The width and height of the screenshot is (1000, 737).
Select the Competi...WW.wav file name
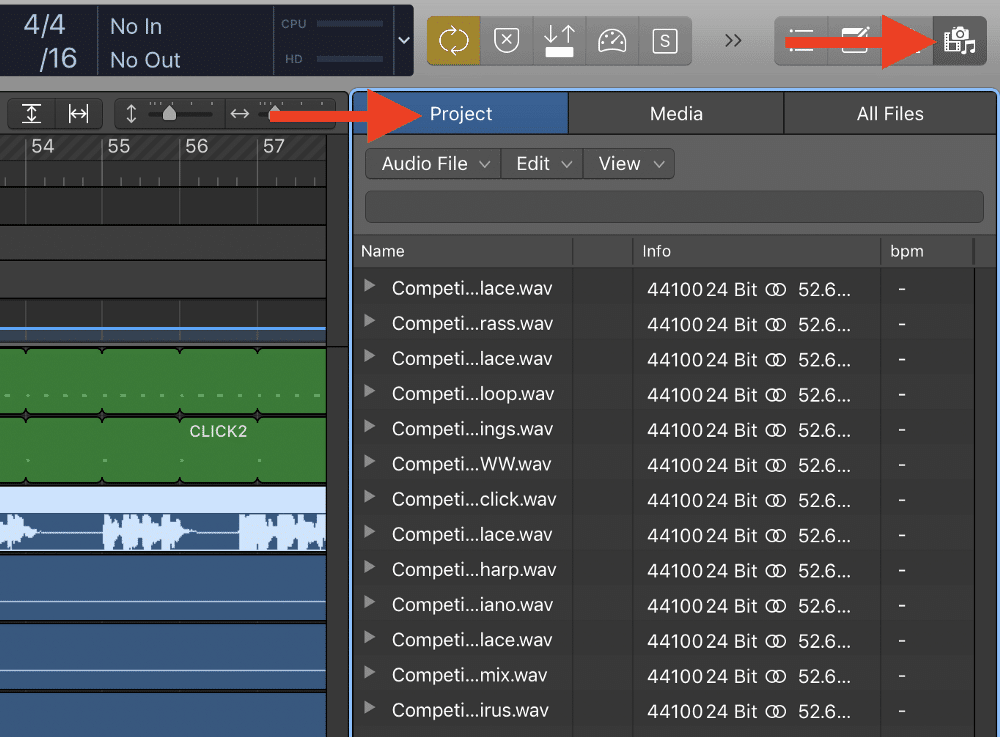click(x=471, y=464)
